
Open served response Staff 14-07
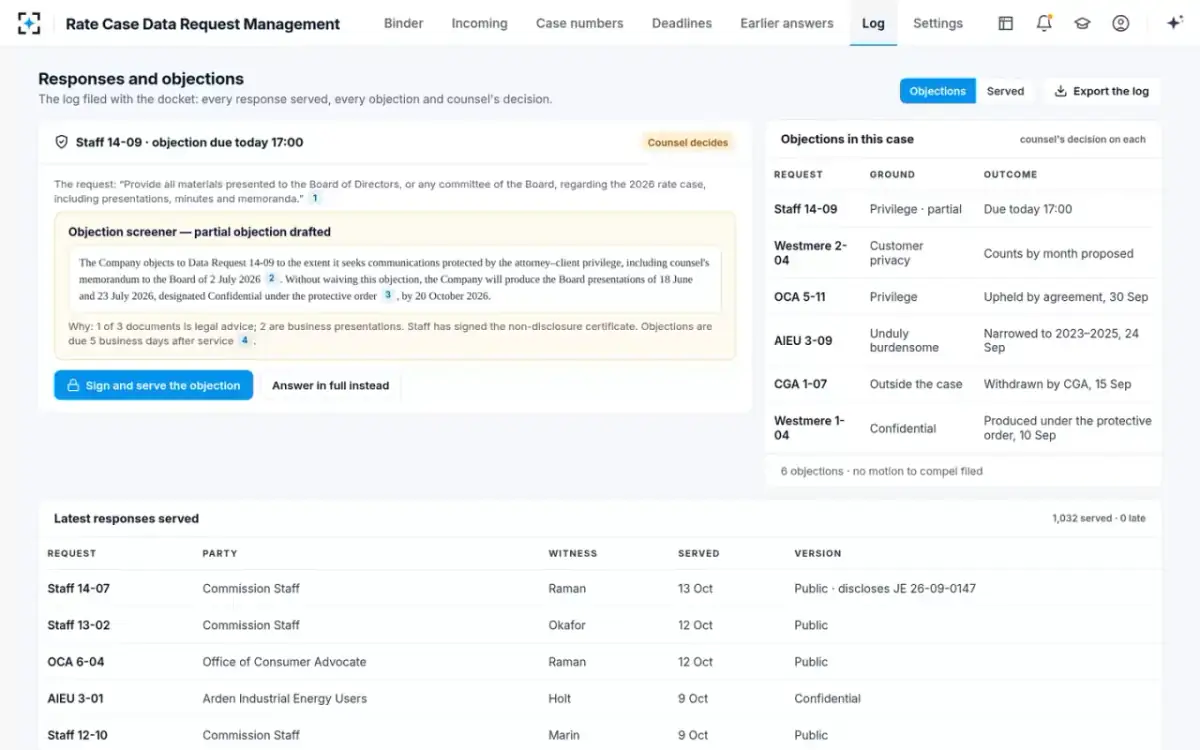pyautogui.click(x=600, y=589)
